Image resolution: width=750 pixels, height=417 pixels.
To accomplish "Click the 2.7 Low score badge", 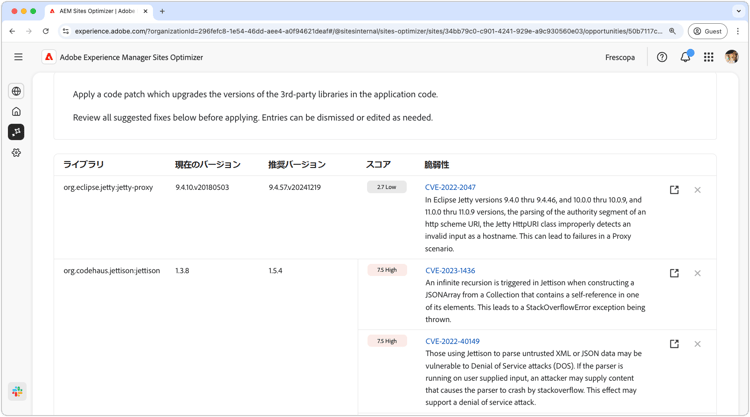I will coord(386,187).
